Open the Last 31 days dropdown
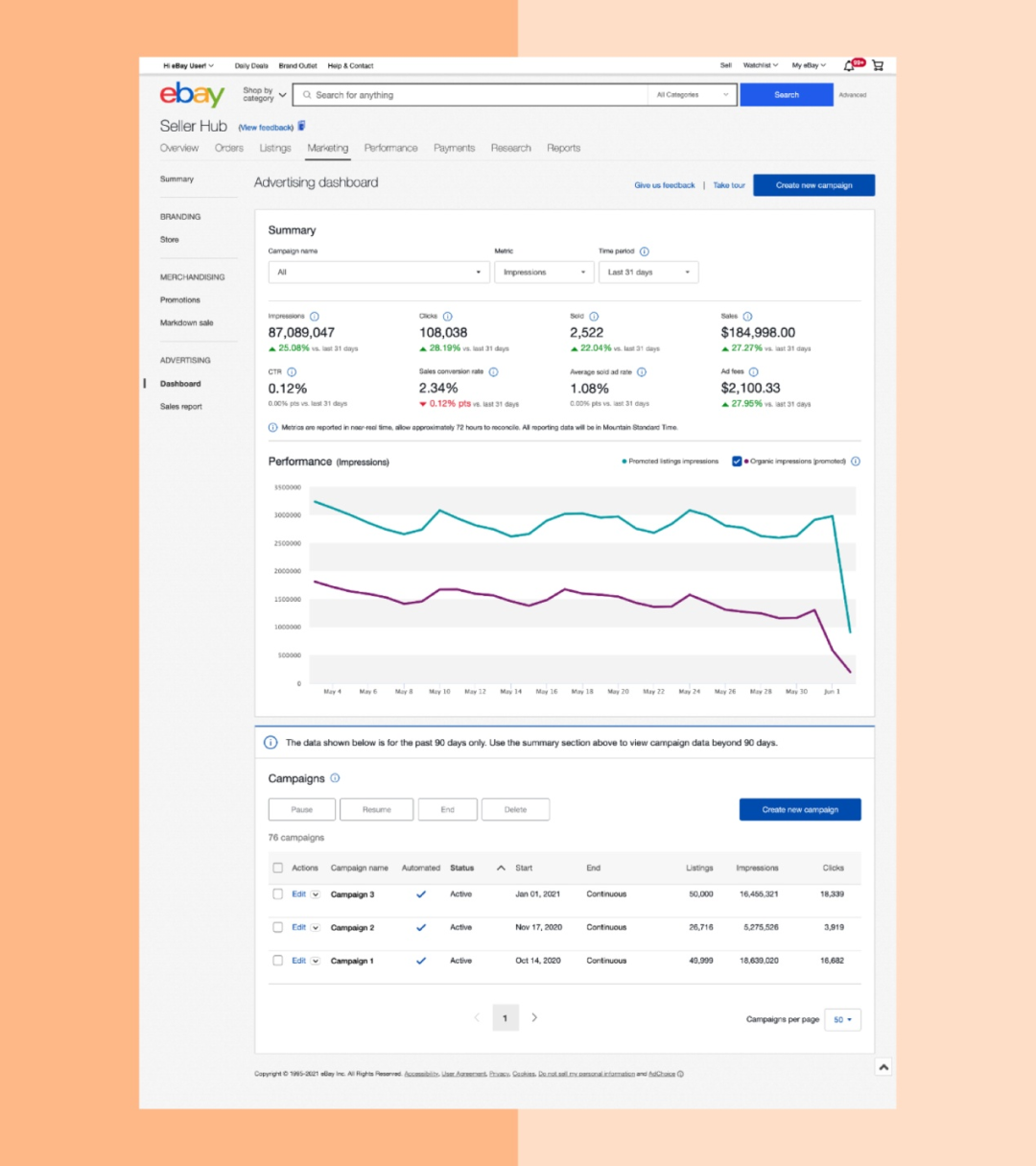The image size is (1036, 1166). (x=648, y=273)
